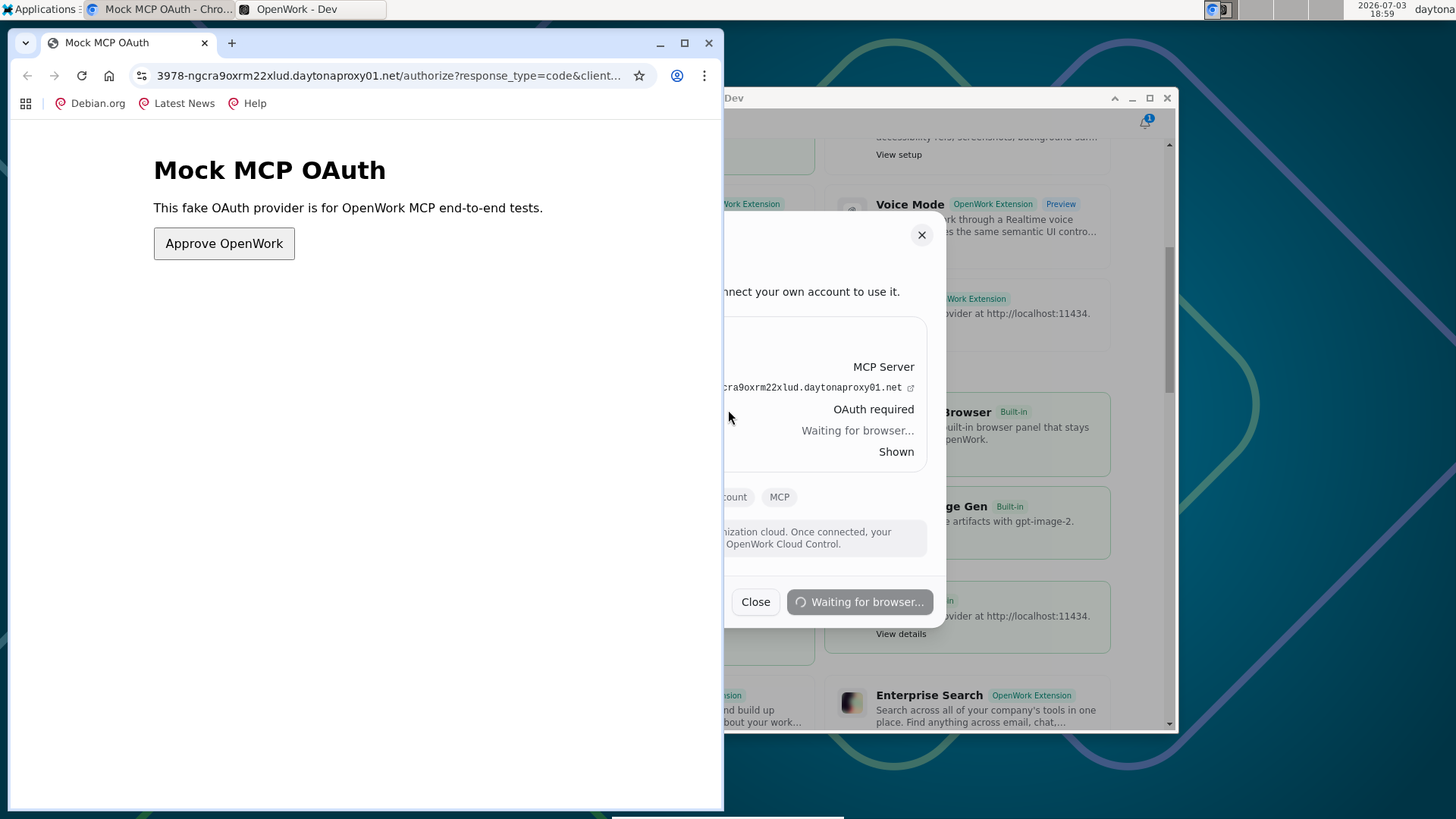Image resolution: width=1456 pixels, height=819 pixels.
Task: Roll up the OpenWork window with caret
Action: pos(1115,99)
